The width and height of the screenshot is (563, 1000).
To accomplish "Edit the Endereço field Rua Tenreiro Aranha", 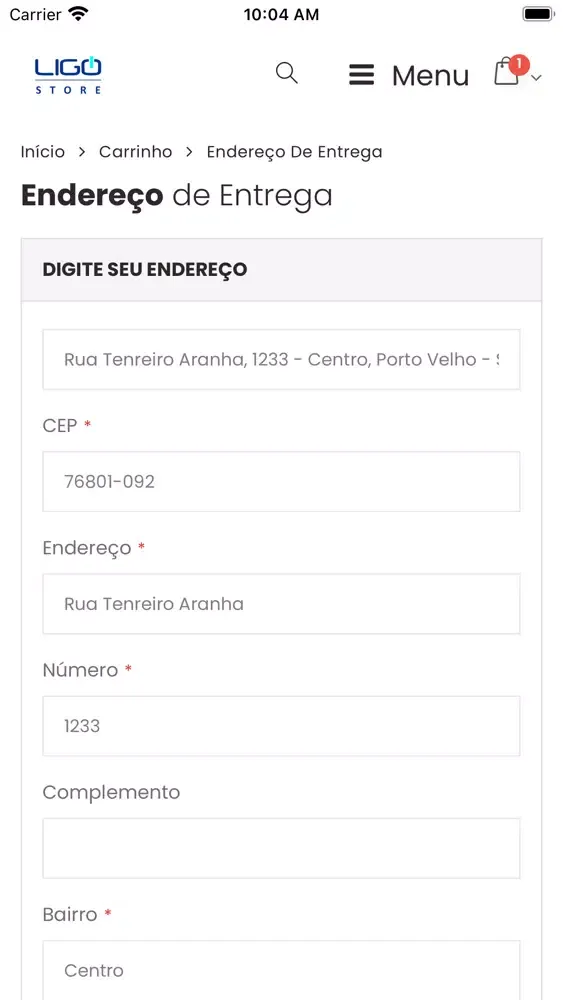I will (x=281, y=604).
